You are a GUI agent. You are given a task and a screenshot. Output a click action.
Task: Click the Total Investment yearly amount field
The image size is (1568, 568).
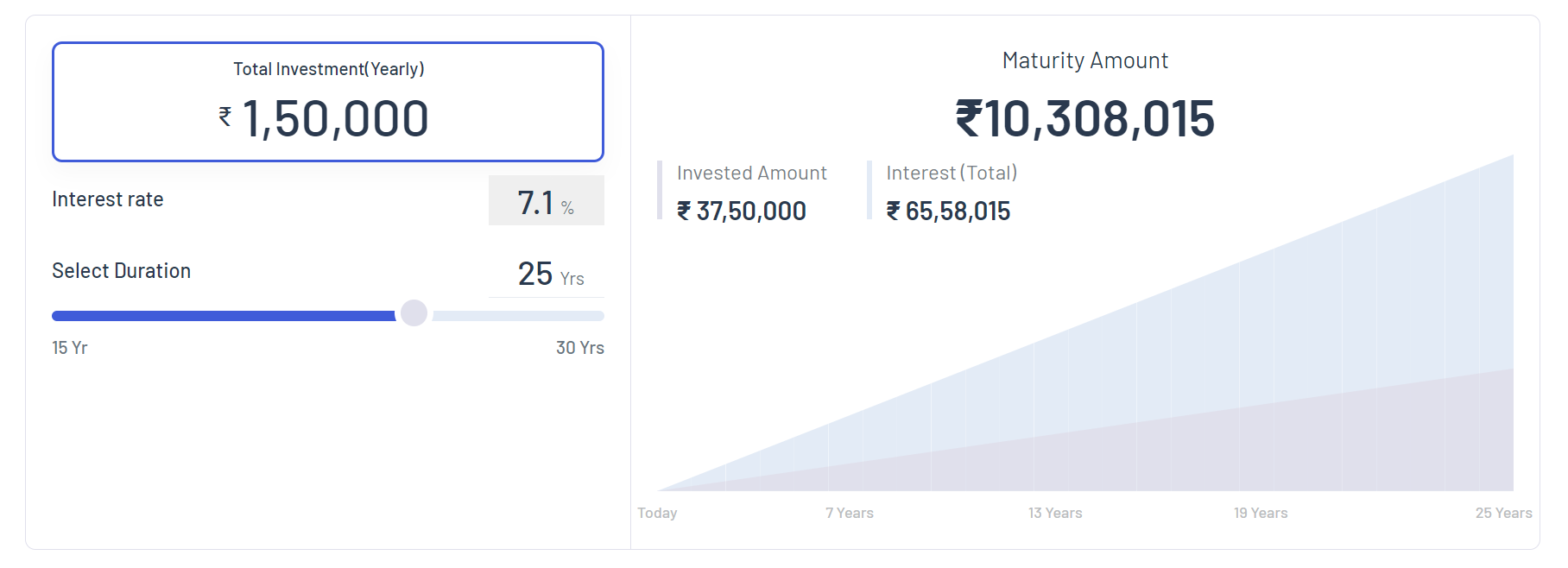(336, 118)
